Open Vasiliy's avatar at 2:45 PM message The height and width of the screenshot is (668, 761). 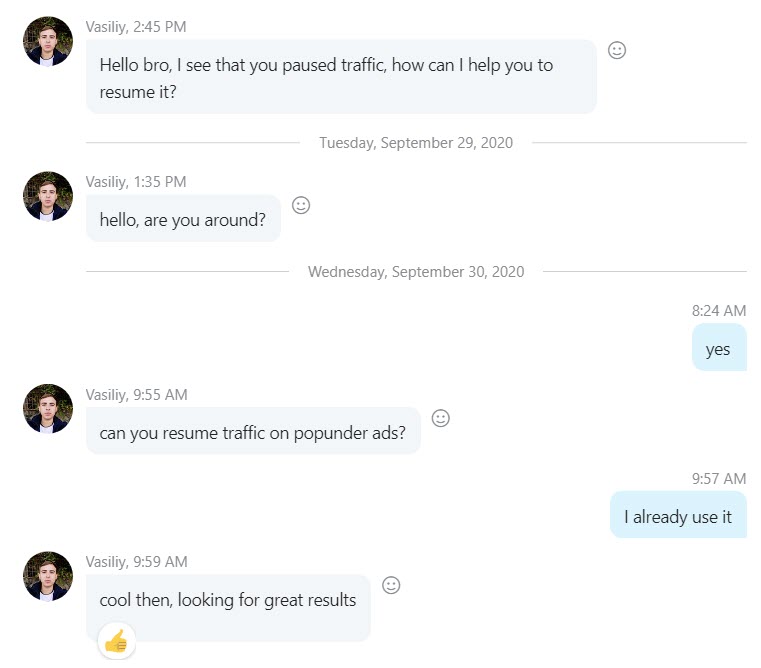(x=48, y=41)
